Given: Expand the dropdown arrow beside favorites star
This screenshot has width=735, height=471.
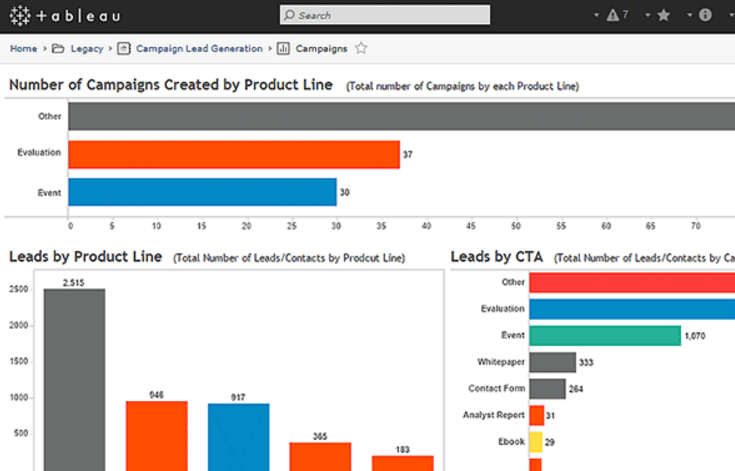Looking at the screenshot, I should pyautogui.click(x=648, y=15).
